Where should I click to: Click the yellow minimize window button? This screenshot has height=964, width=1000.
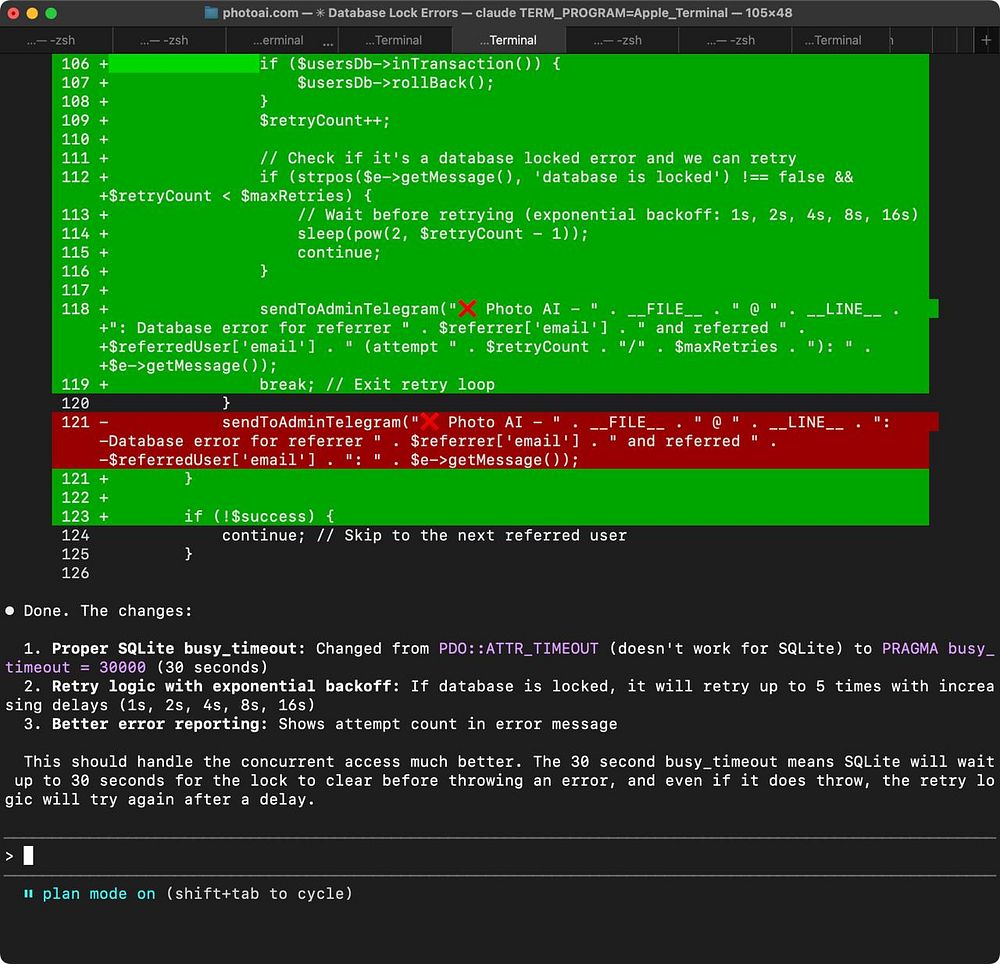click(32, 13)
